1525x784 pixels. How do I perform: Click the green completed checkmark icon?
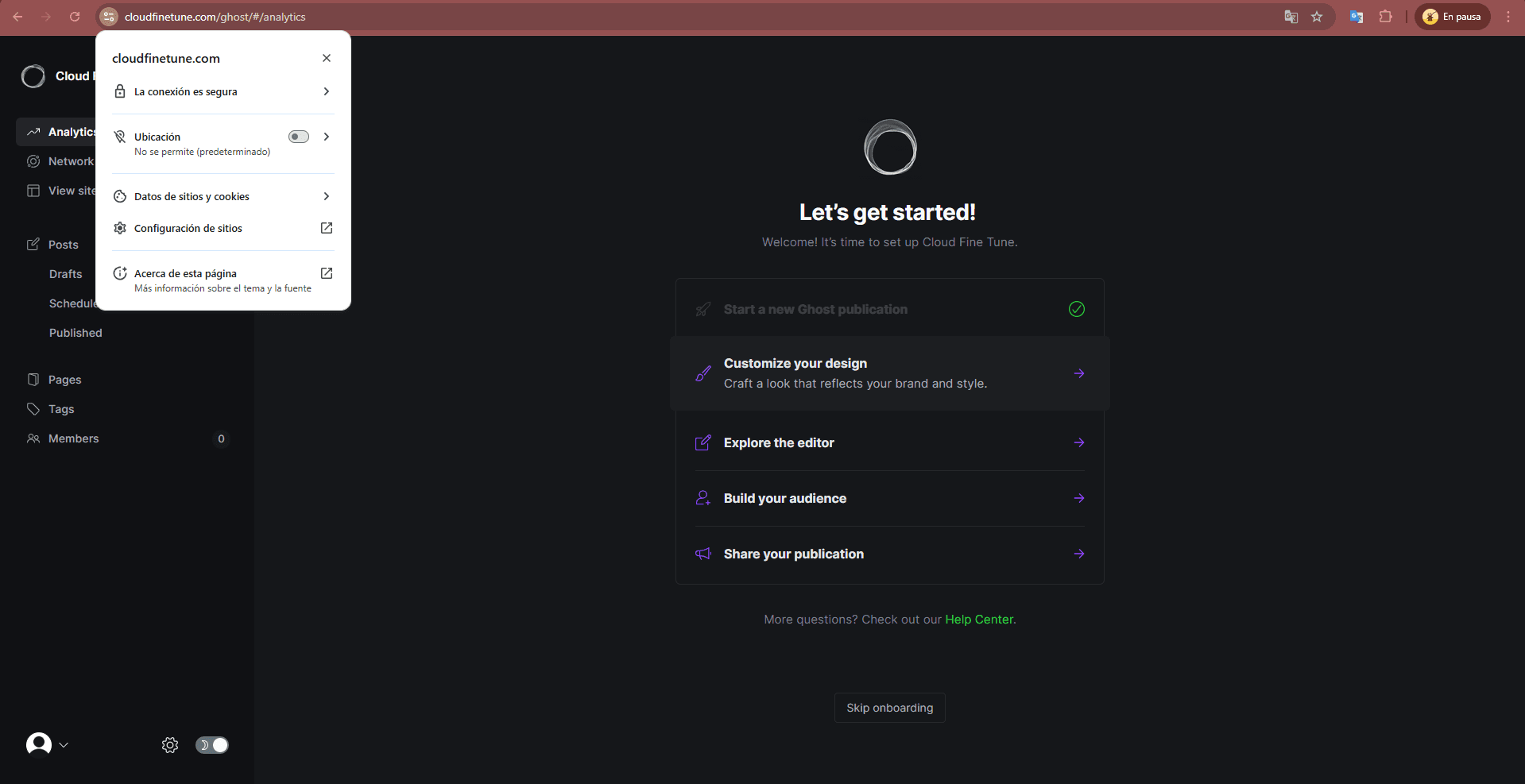[x=1077, y=309]
